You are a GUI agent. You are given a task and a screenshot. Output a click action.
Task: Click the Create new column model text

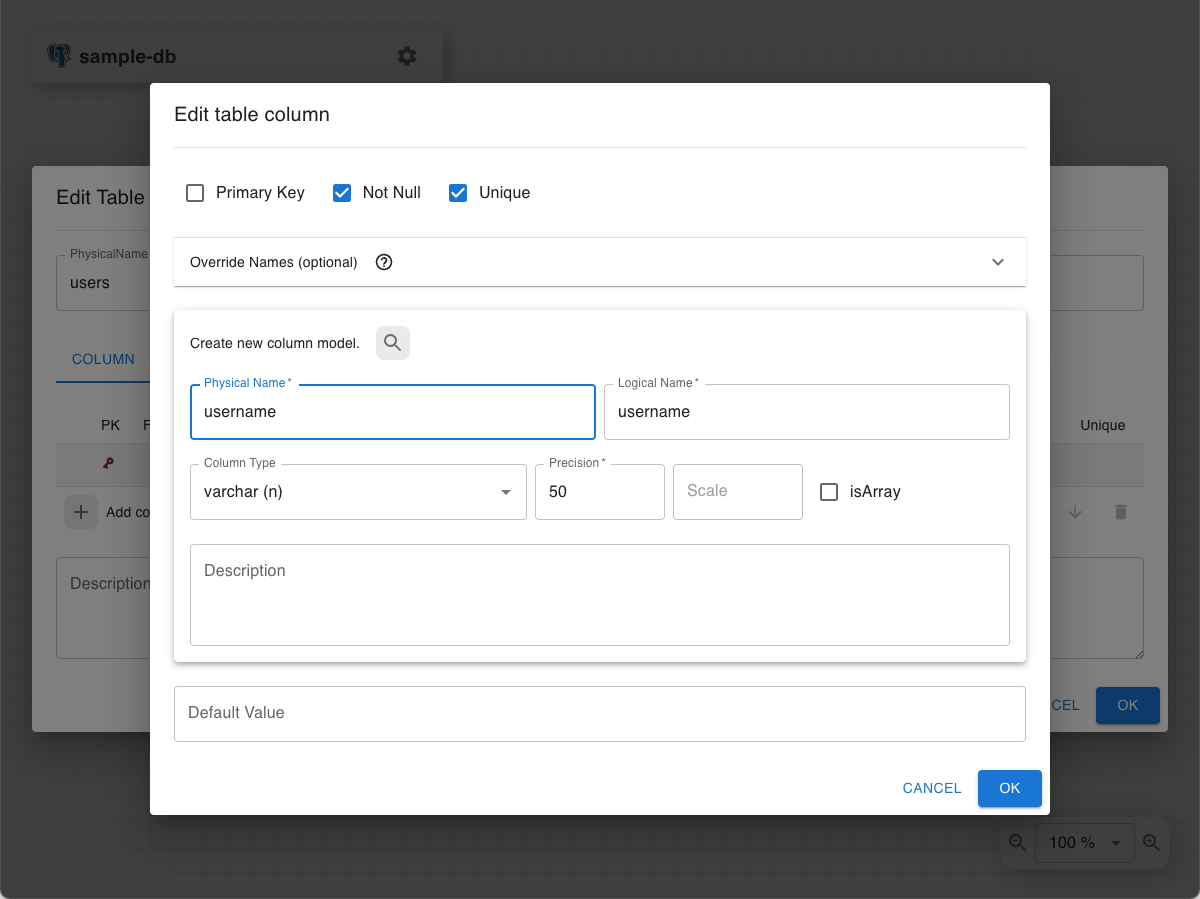pyautogui.click(x=275, y=343)
